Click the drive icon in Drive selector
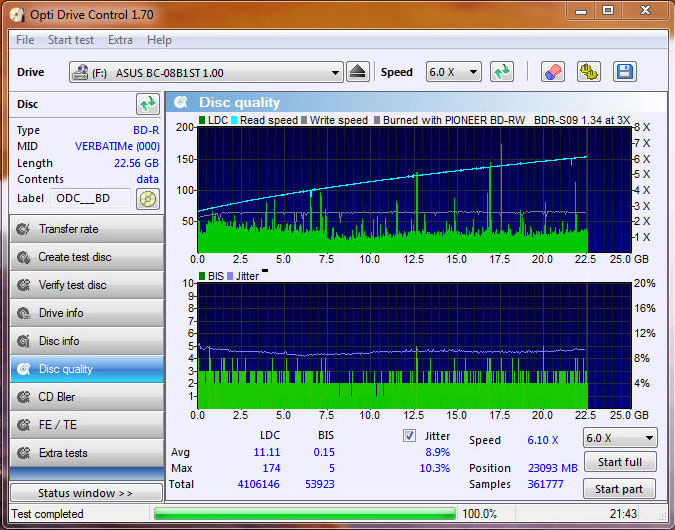 click(x=80, y=72)
